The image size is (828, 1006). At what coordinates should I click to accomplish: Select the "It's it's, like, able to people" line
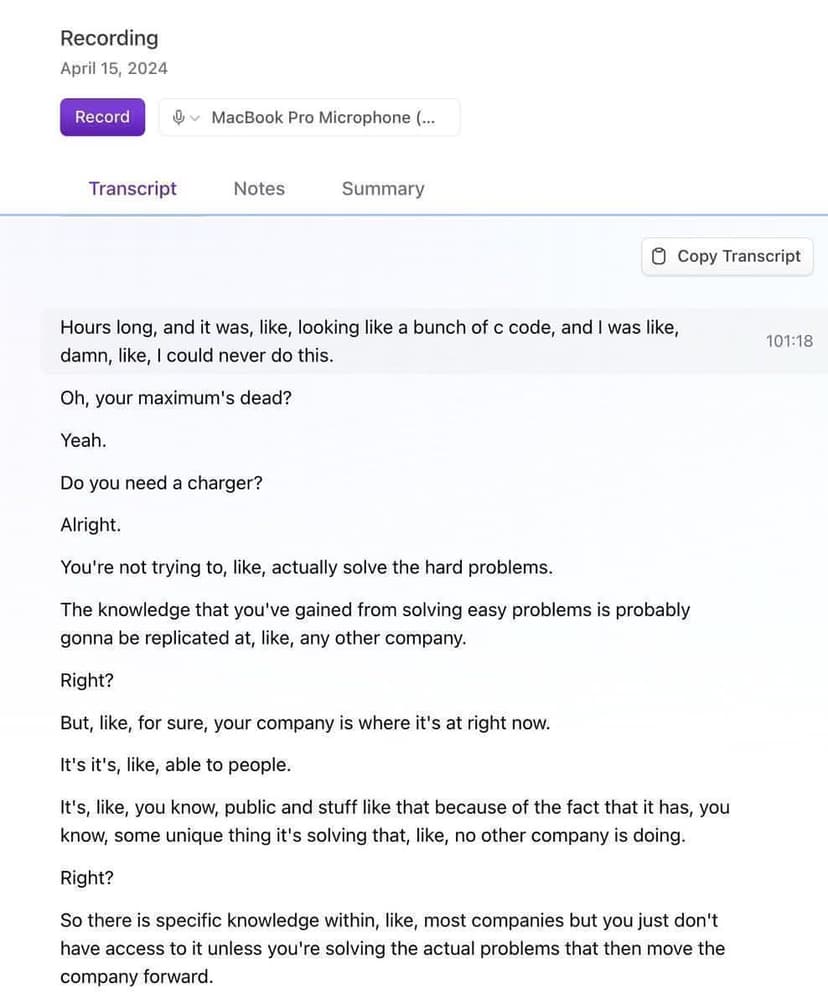click(175, 765)
